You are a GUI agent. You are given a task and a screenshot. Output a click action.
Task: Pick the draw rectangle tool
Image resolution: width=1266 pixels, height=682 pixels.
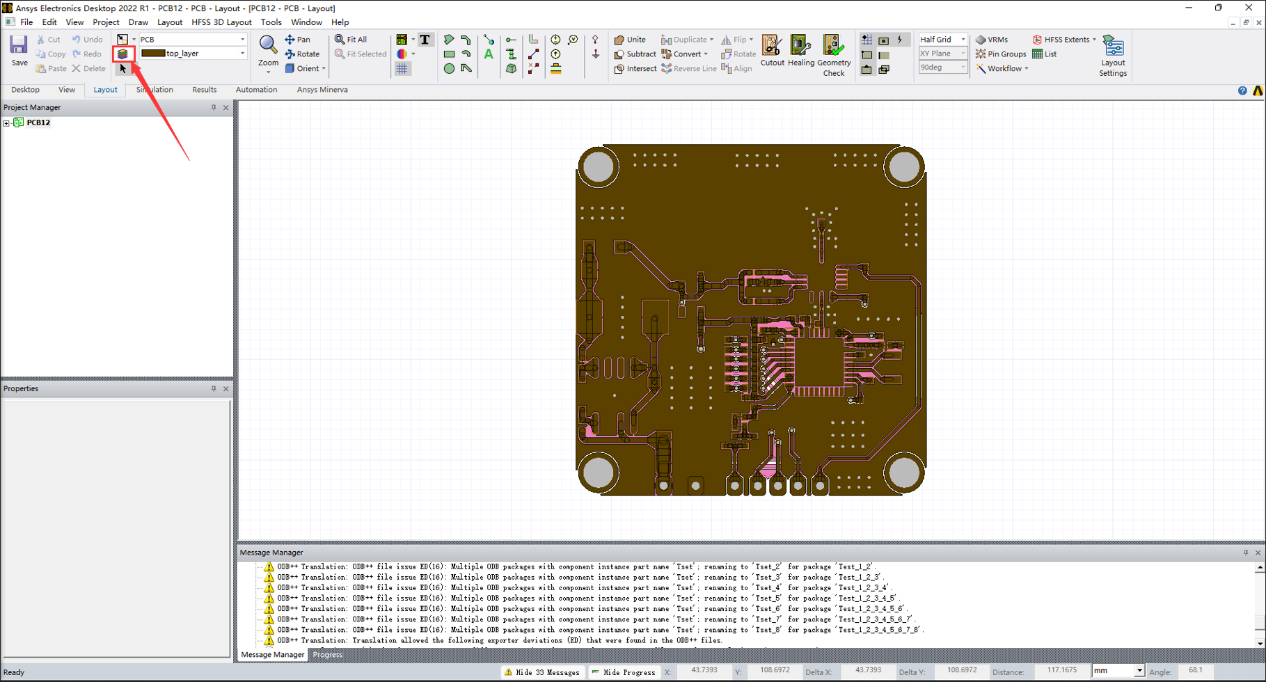[449, 54]
